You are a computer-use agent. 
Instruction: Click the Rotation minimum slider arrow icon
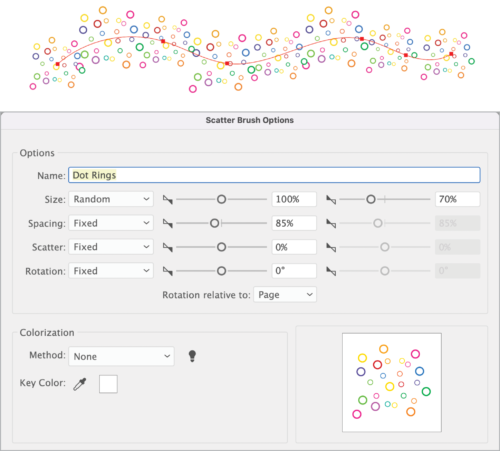(x=168, y=271)
